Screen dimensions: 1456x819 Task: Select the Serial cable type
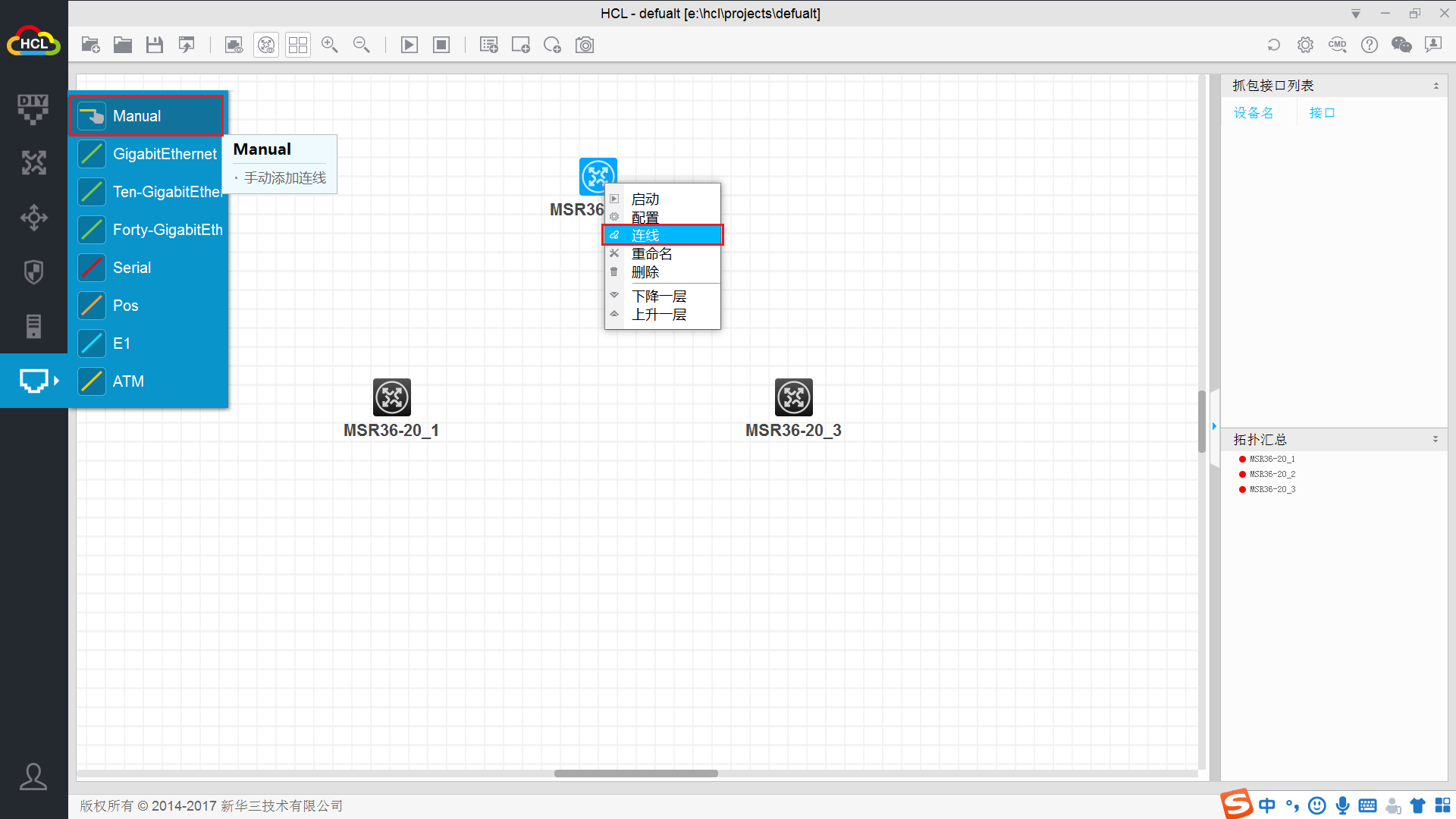coord(149,268)
